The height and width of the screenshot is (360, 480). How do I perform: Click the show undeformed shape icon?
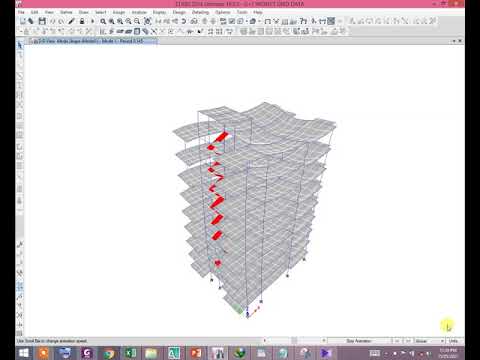coord(267,21)
